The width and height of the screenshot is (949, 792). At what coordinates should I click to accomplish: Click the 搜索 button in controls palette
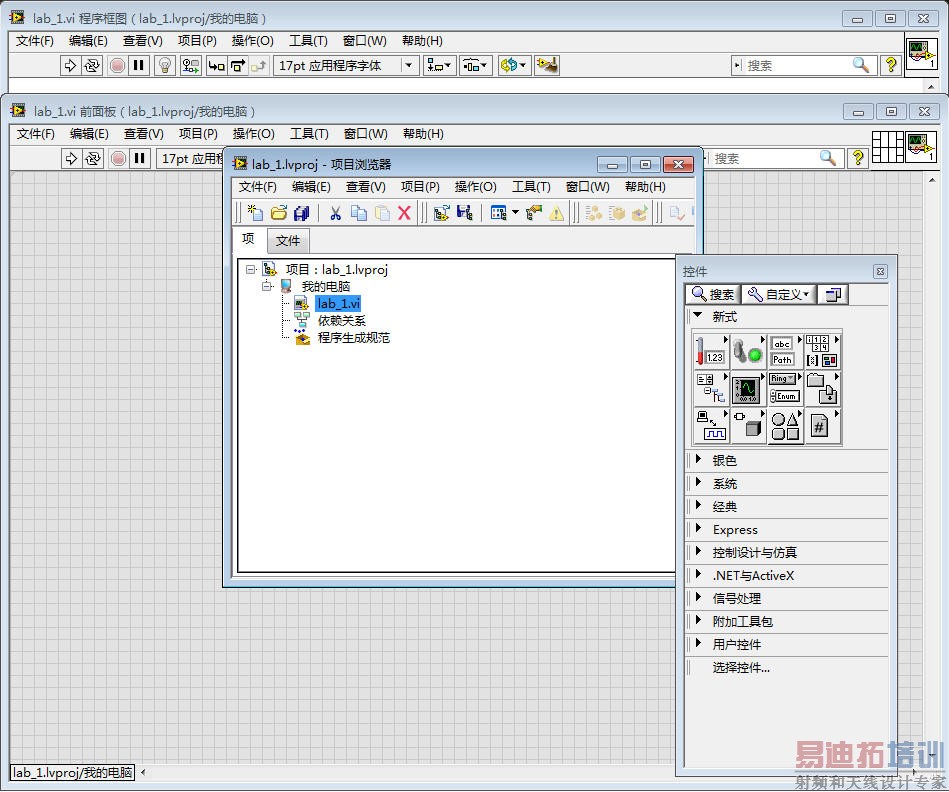pyautogui.click(x=713, y=294)
